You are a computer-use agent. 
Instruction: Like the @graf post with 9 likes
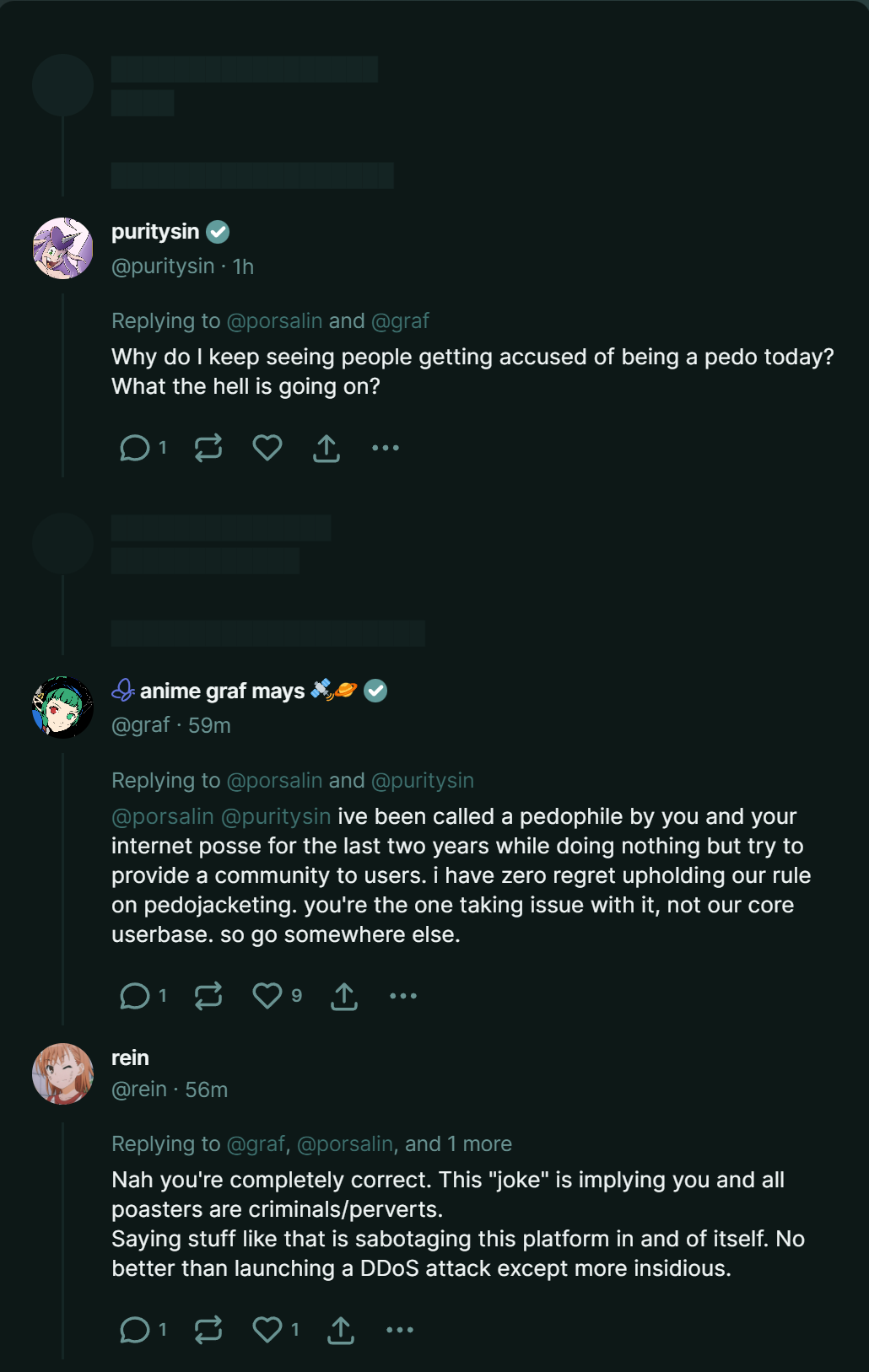(267, 996)
